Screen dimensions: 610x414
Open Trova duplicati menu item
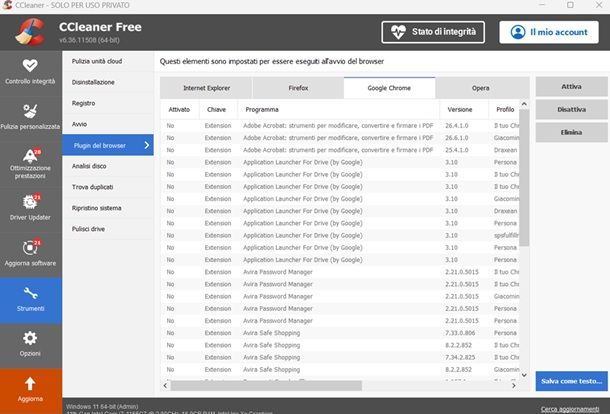coord(108,187)
